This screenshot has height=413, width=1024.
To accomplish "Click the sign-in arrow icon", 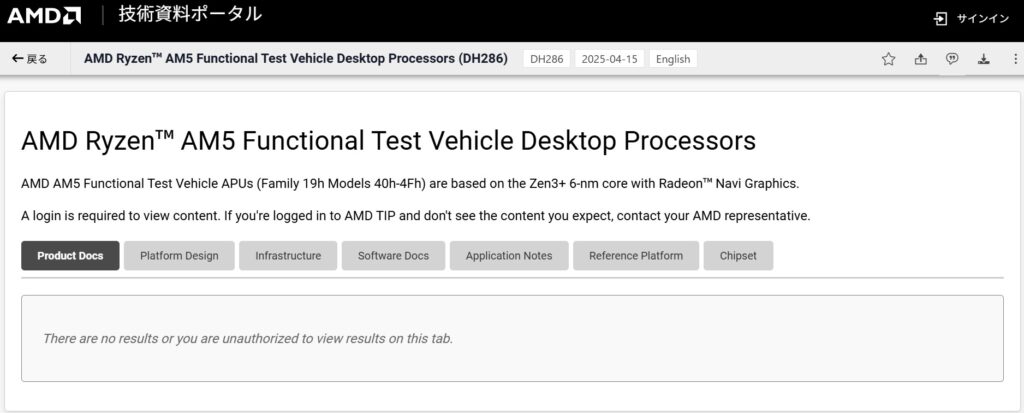I will click(940, 19).
